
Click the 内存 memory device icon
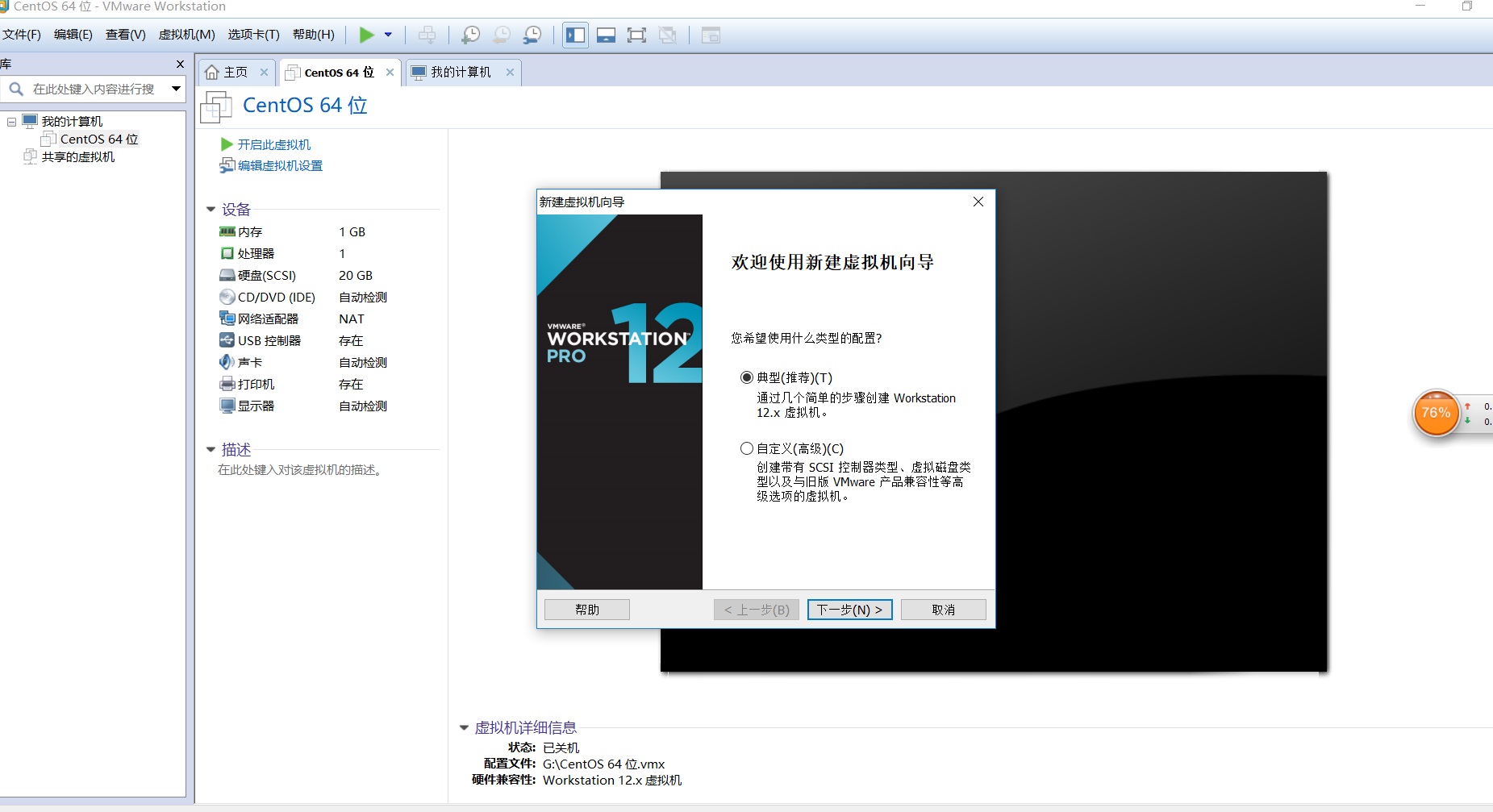coord(227,231)
